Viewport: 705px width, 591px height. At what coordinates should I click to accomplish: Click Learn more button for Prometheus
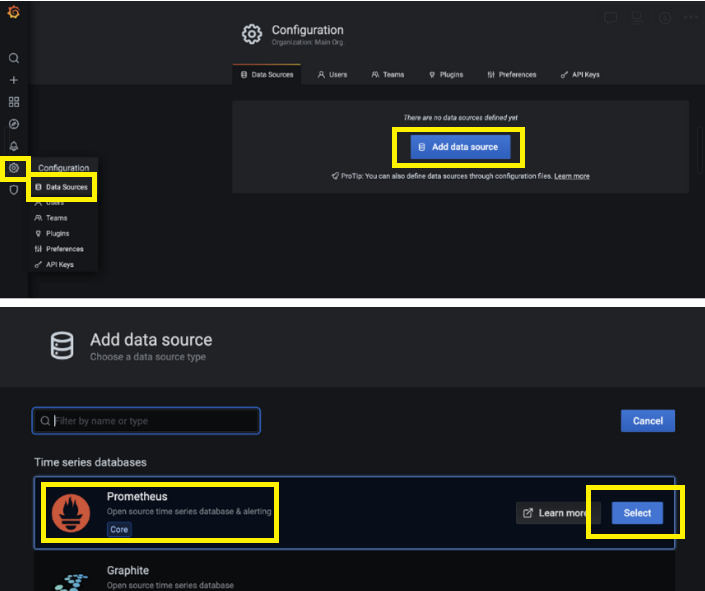(x=558, y=513)
